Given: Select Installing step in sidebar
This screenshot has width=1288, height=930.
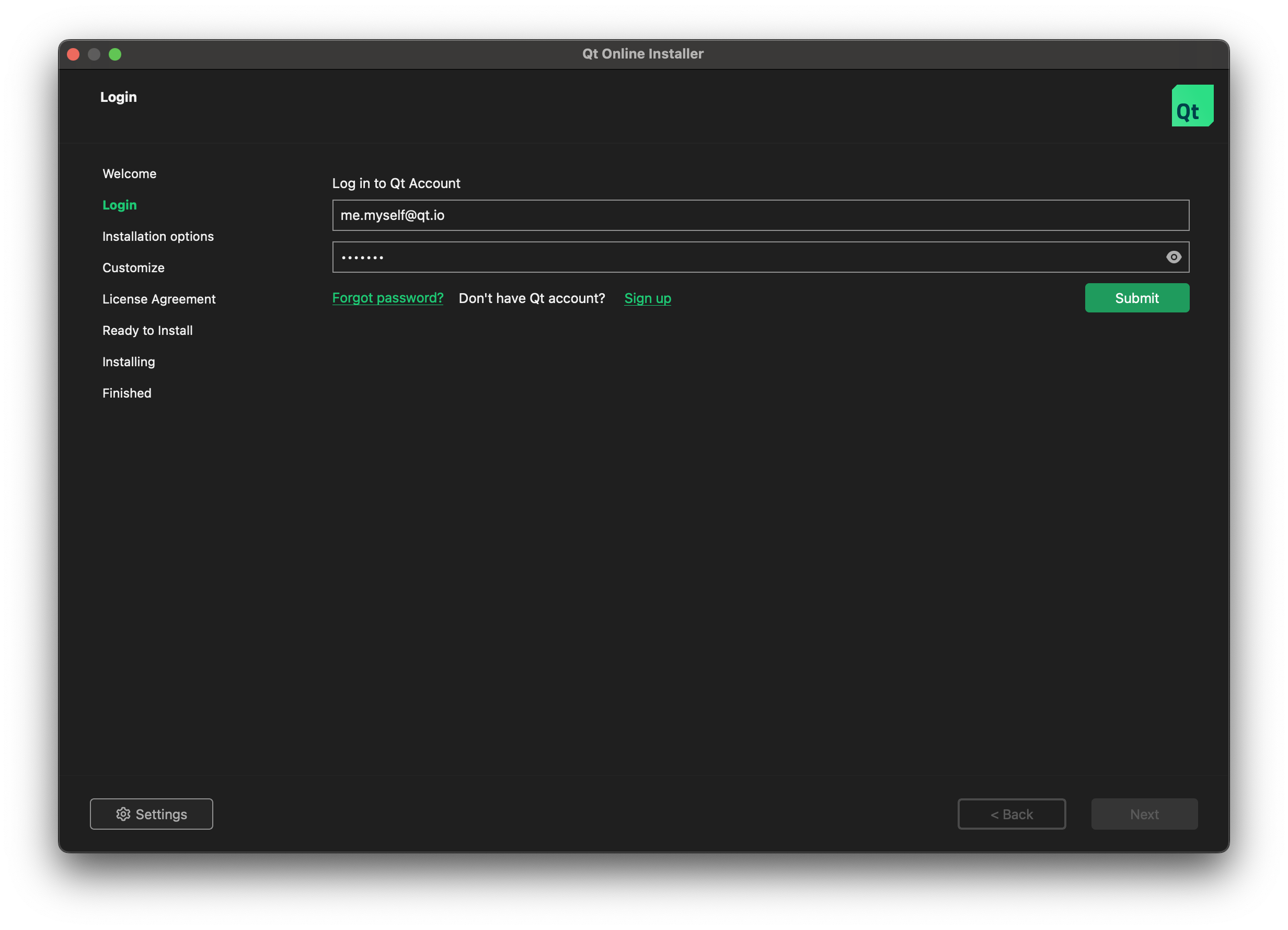Looking at the screenshot, I should coord(129,362).
